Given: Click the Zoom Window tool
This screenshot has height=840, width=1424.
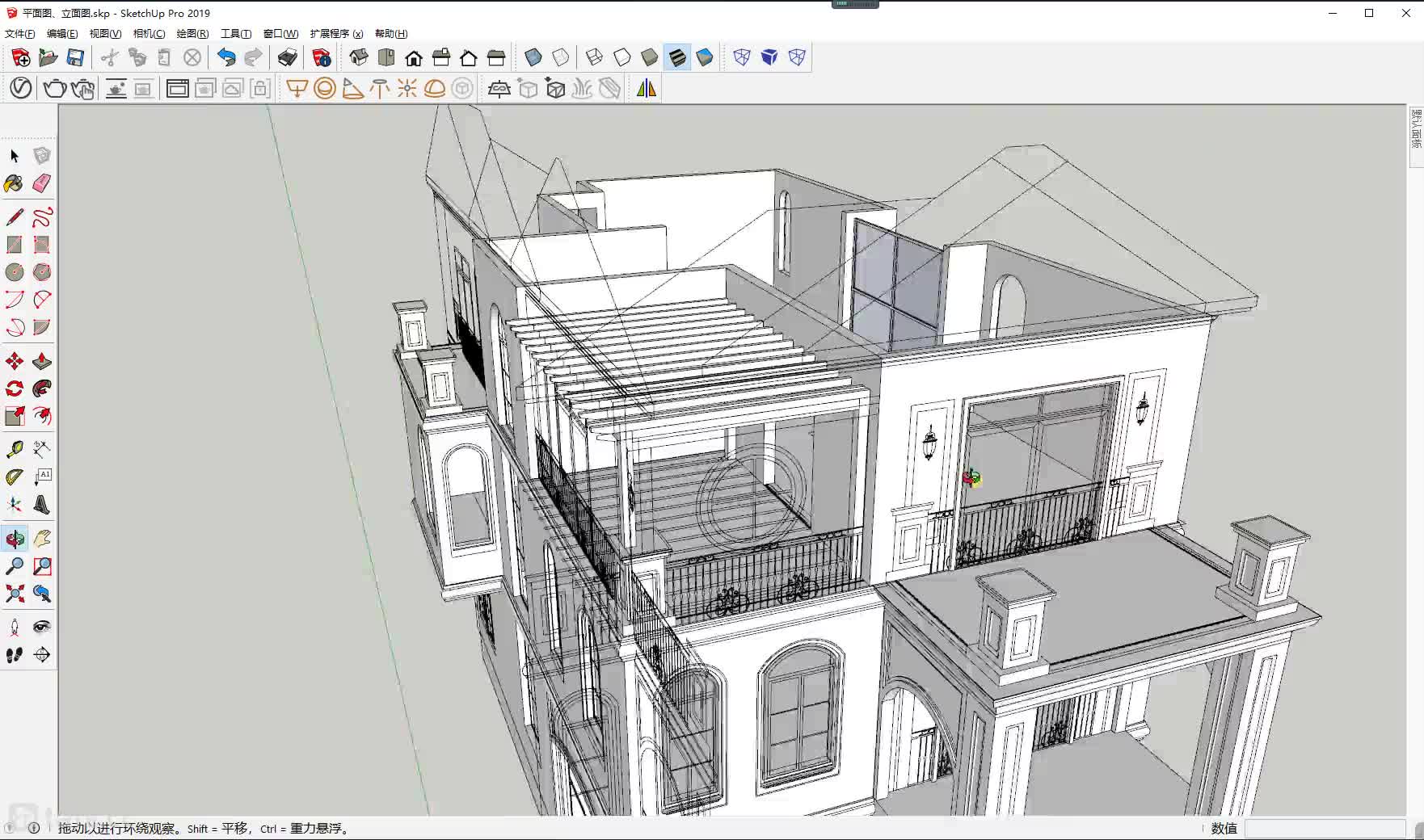Looking at the screenshot, I should pyautogui.click(x=42, y=566).
